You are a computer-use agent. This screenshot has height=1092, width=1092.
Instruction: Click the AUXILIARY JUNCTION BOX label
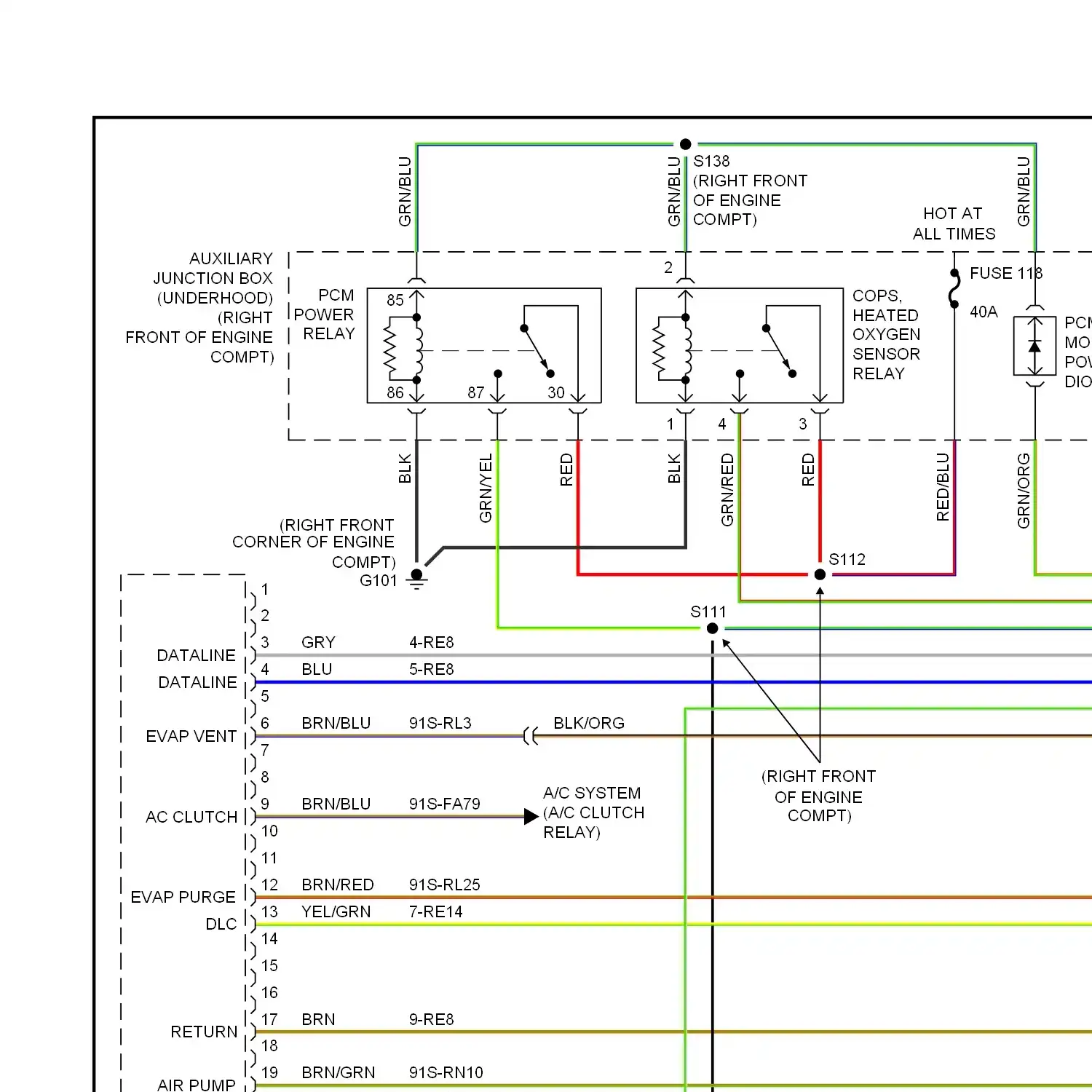coord(199,308)
